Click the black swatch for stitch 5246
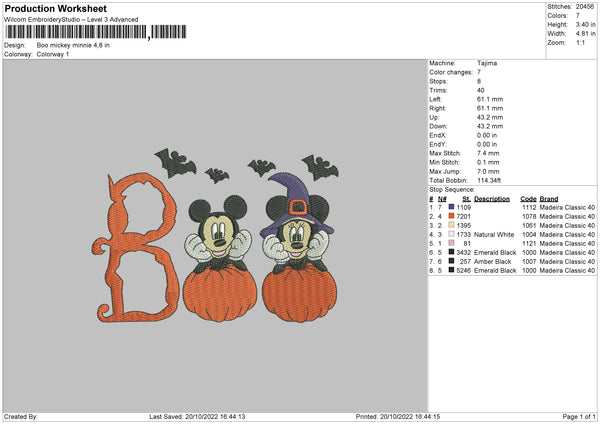This screenshot has height=424, width=600. coord(451,270)
